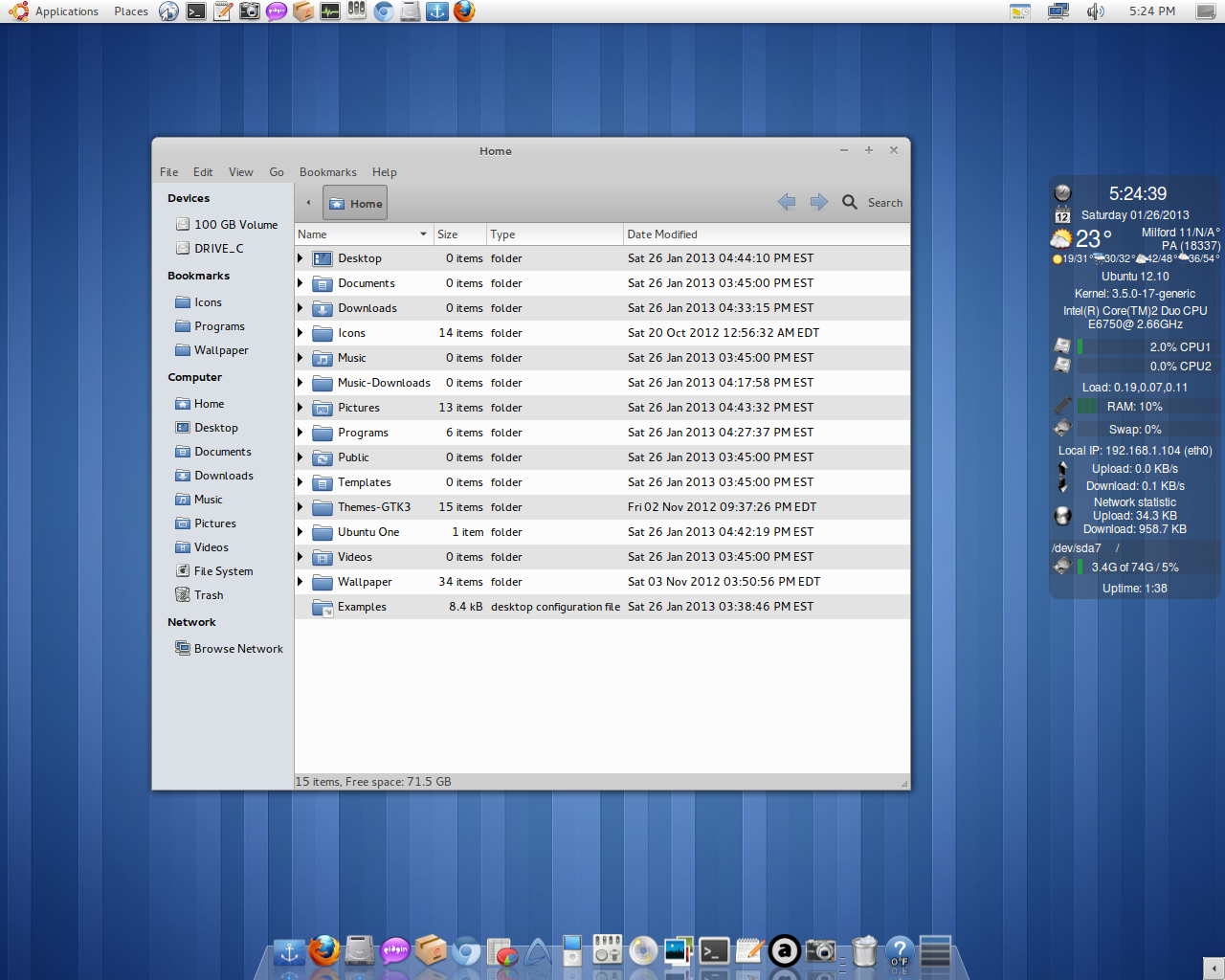Click the window resize grip in status bar

coord(903,783)
